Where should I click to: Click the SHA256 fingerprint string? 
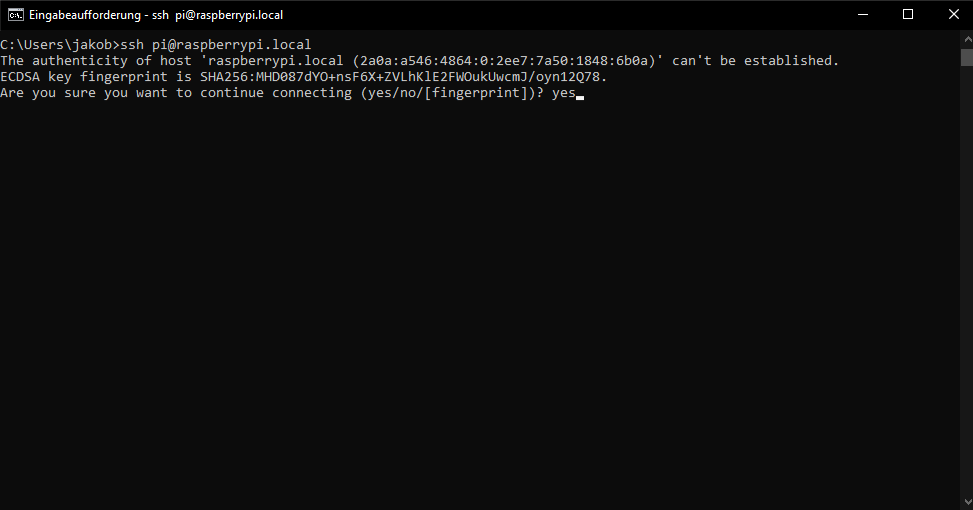403,77
